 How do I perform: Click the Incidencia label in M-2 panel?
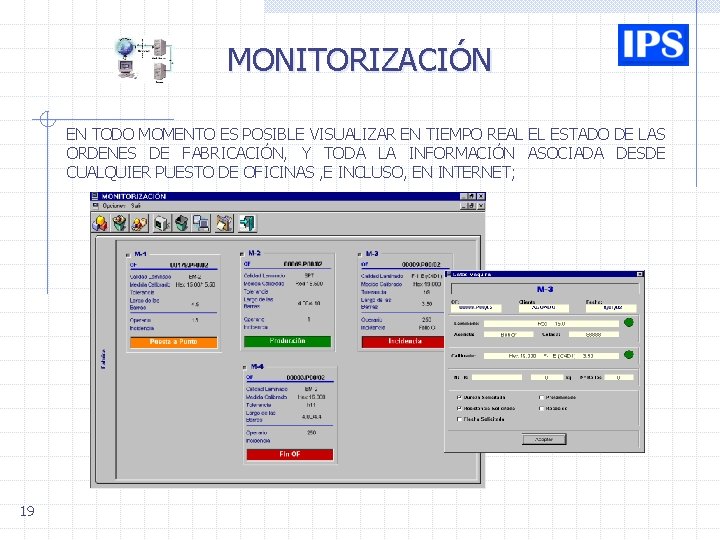(256, 327)
